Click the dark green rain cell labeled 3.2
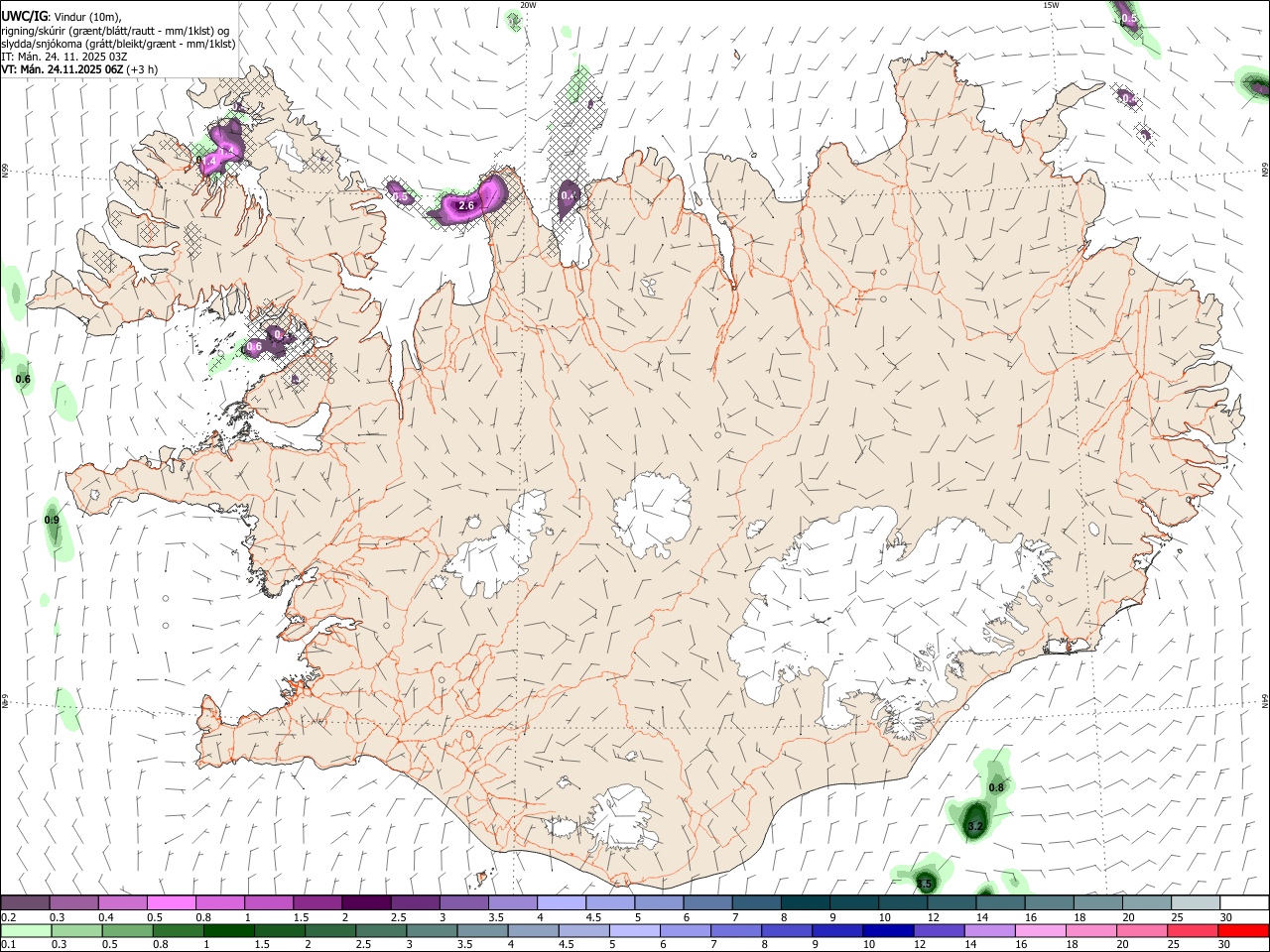The height and width of the screenshot is (952, 1270). (x=975, y=821)
